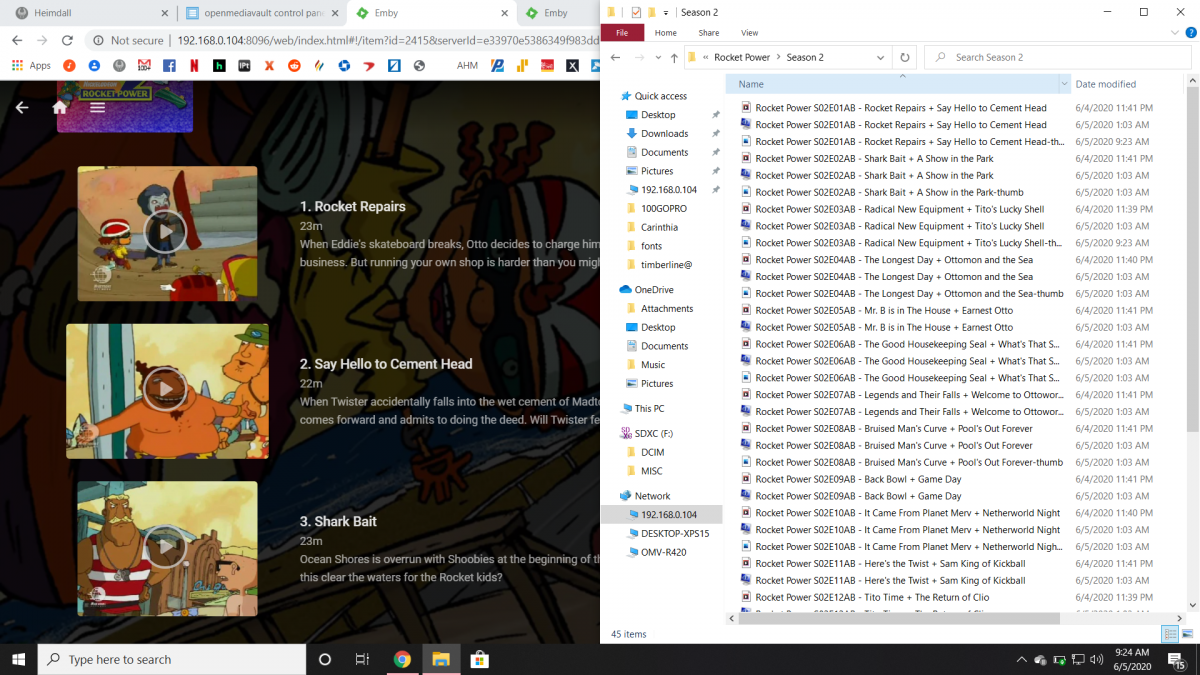Select OMV-R420 under Network
The height and width of the screenshot is (675, 1200).
663,552
